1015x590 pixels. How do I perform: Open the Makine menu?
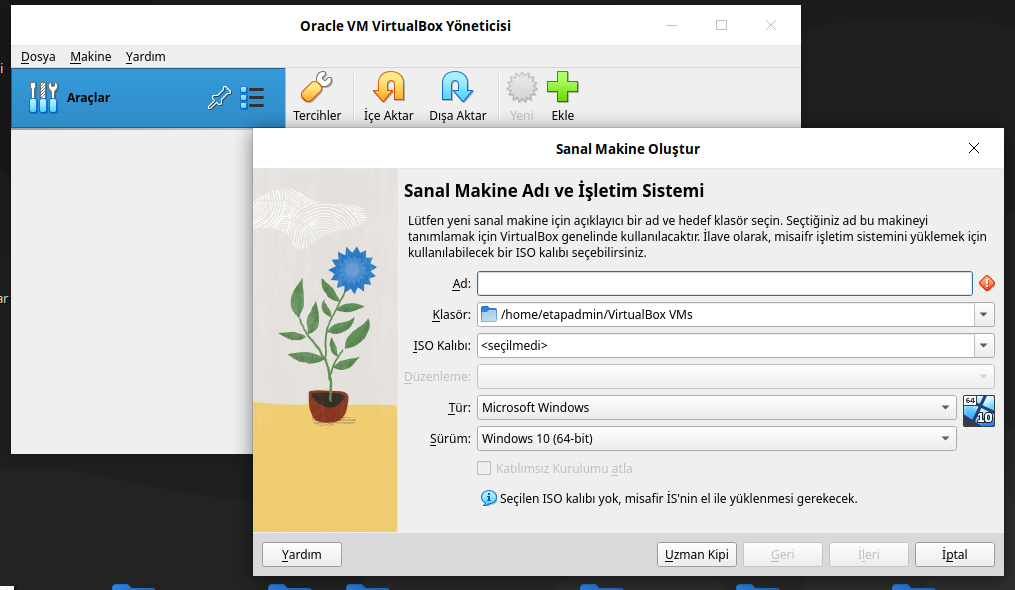(91, 57)
